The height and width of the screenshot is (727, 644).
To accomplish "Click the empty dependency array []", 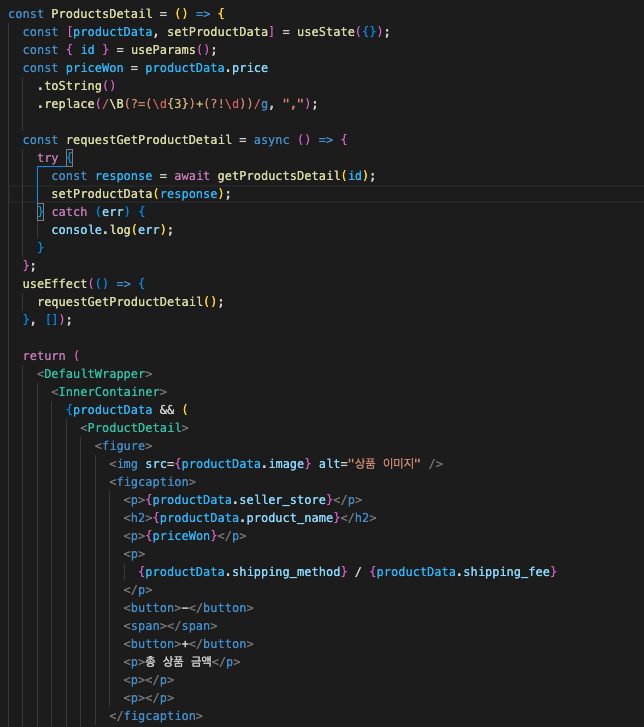I will [51, 320].
